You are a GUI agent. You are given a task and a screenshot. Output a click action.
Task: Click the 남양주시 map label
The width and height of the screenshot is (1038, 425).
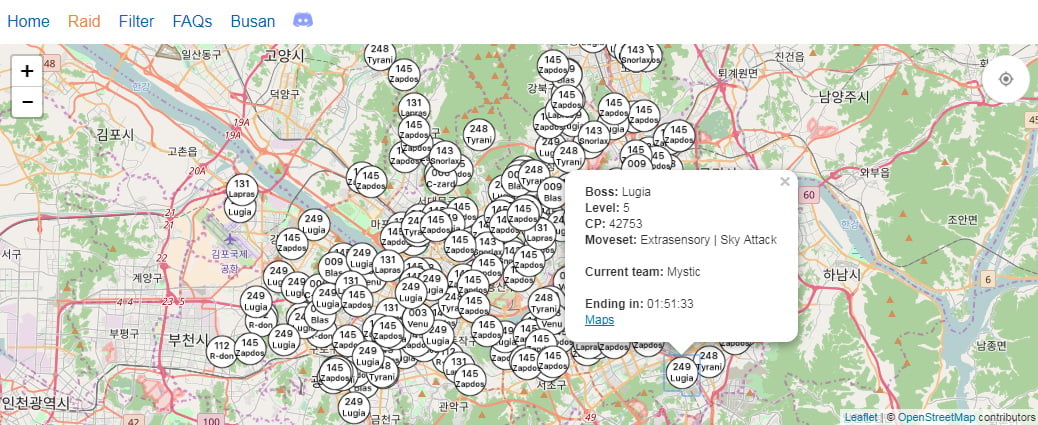tap(844, 97)
